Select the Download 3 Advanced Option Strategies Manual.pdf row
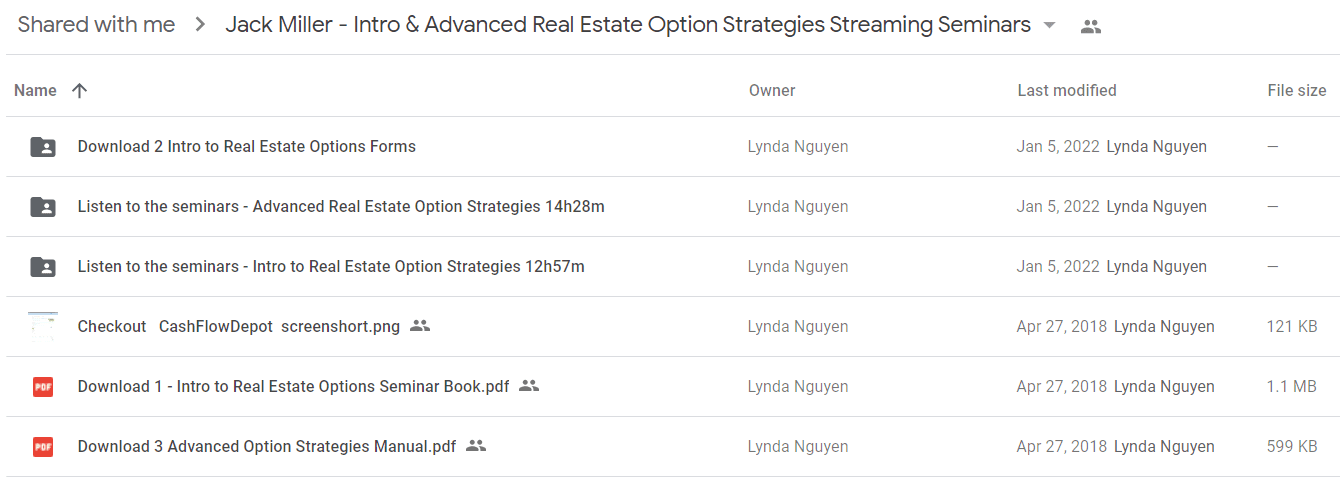The image size is (1340, 478). pyautogui.click(x=600, y=447)
